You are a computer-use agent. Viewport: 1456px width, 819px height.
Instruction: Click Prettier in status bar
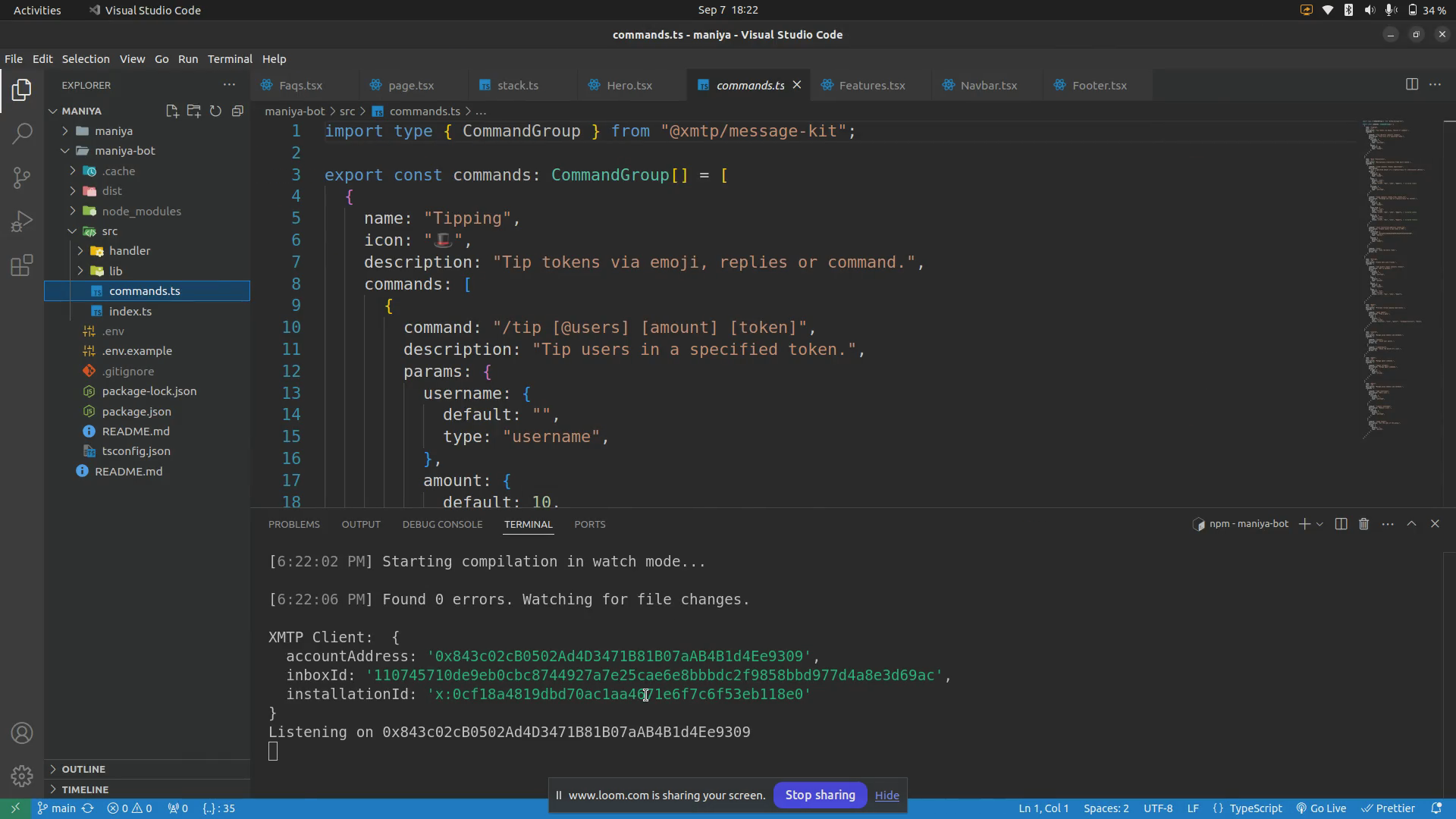(1388, 808)
